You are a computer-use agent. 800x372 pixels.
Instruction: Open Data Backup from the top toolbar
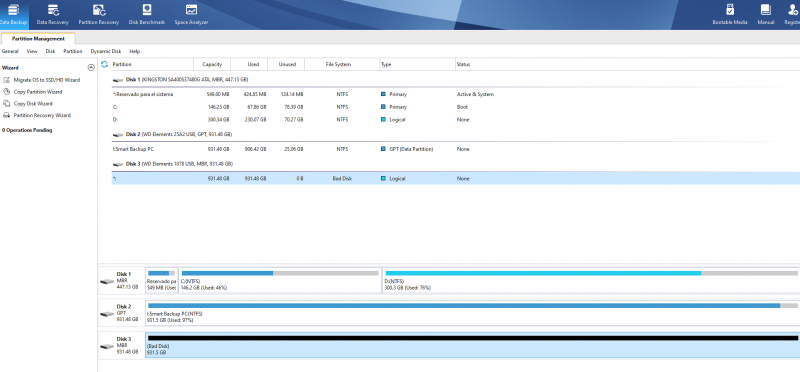13,14
